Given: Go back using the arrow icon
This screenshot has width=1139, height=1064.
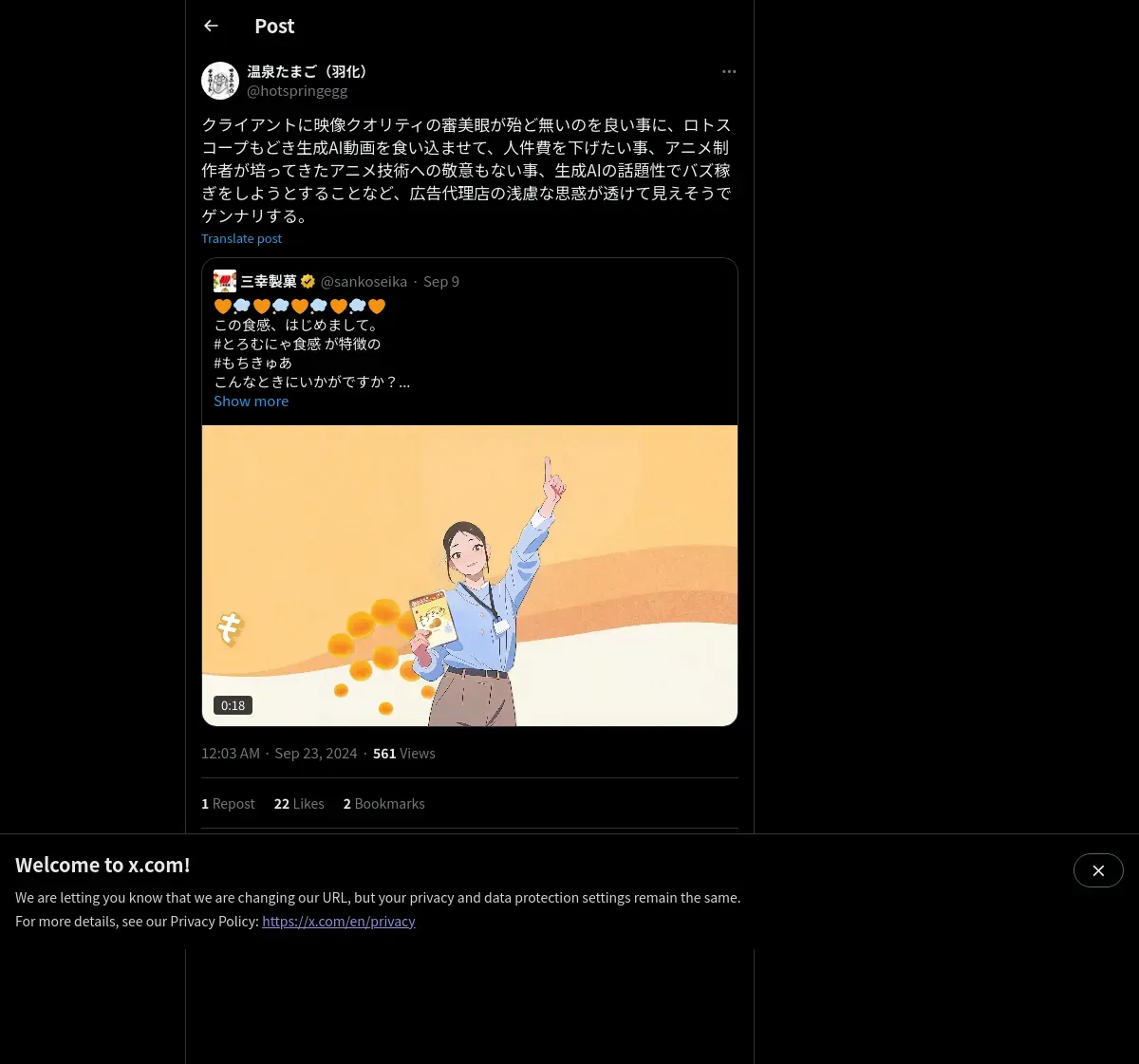Looking at the screenshot, I should click(x=211, y=27).
